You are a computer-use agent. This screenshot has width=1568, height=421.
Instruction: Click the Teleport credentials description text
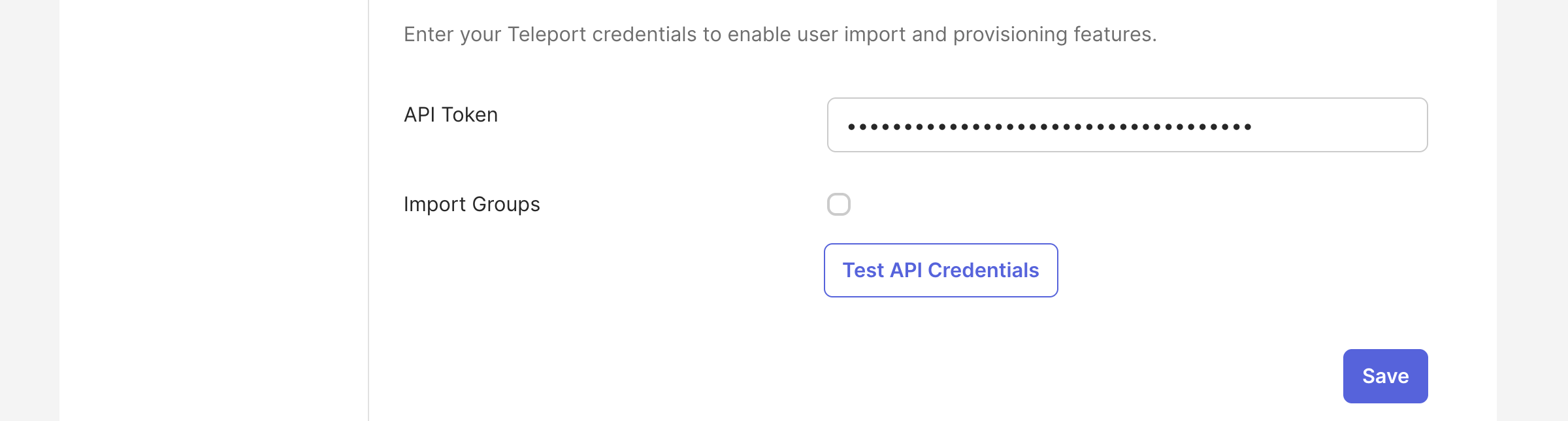[x=780, y=35]
